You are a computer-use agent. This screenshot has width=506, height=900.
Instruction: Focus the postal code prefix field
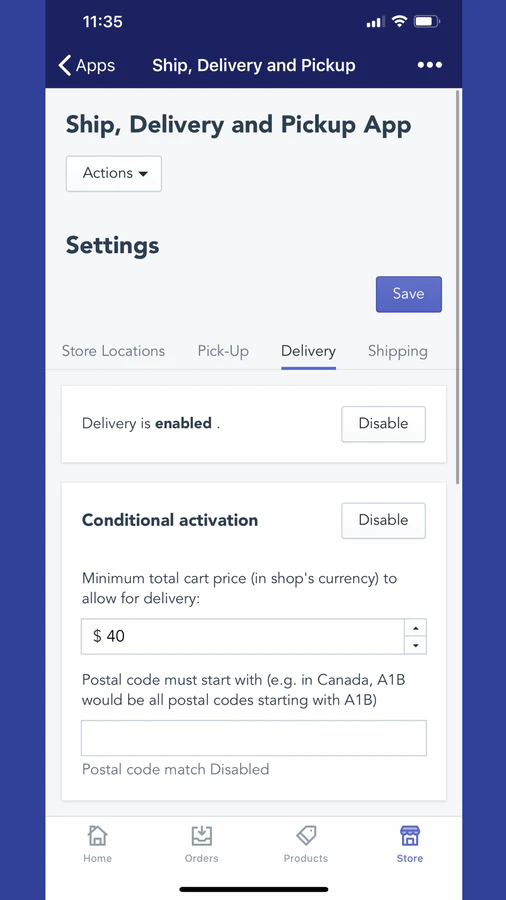point(254,738)
